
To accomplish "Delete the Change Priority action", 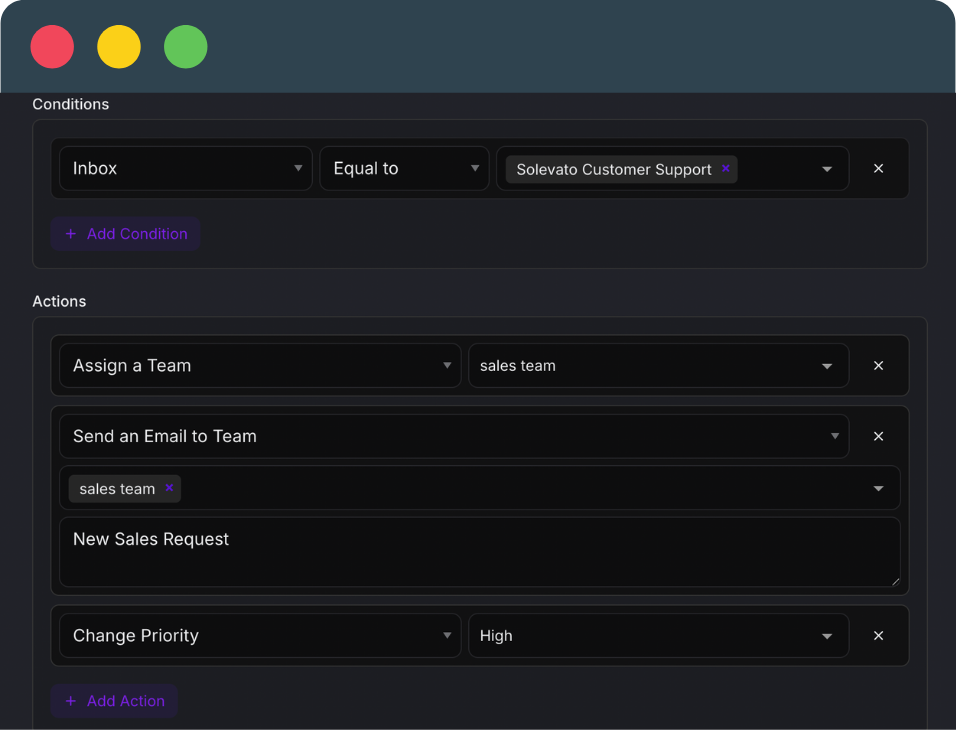I will [x=878, y=636].
